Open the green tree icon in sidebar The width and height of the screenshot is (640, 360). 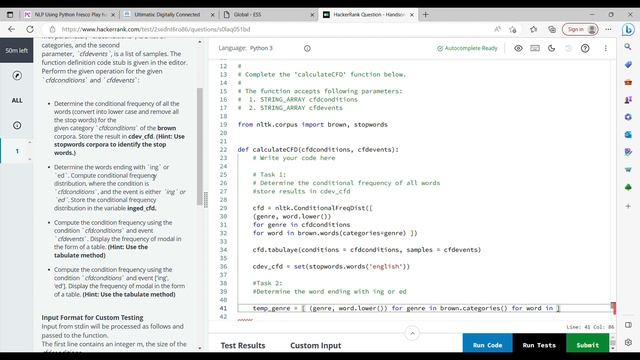628,187
